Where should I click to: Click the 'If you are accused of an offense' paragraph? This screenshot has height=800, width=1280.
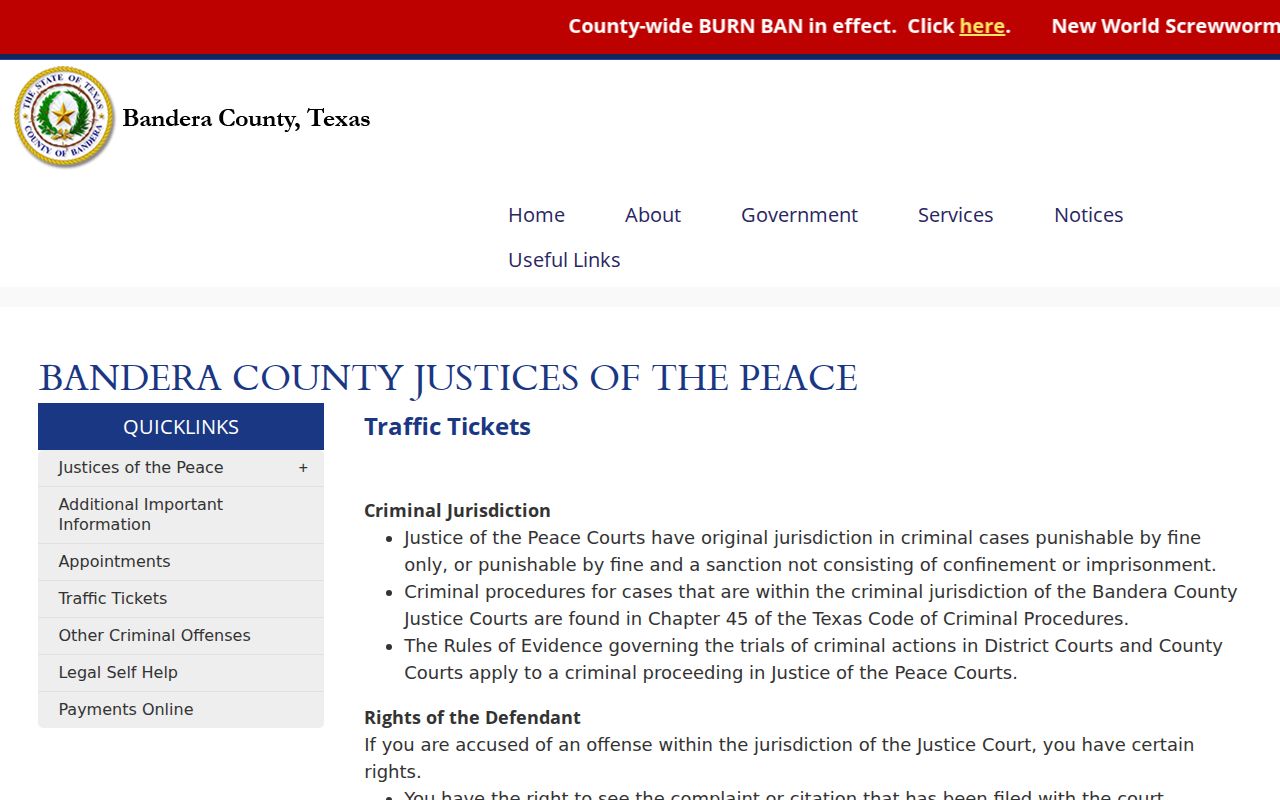(x=779, y=758)
